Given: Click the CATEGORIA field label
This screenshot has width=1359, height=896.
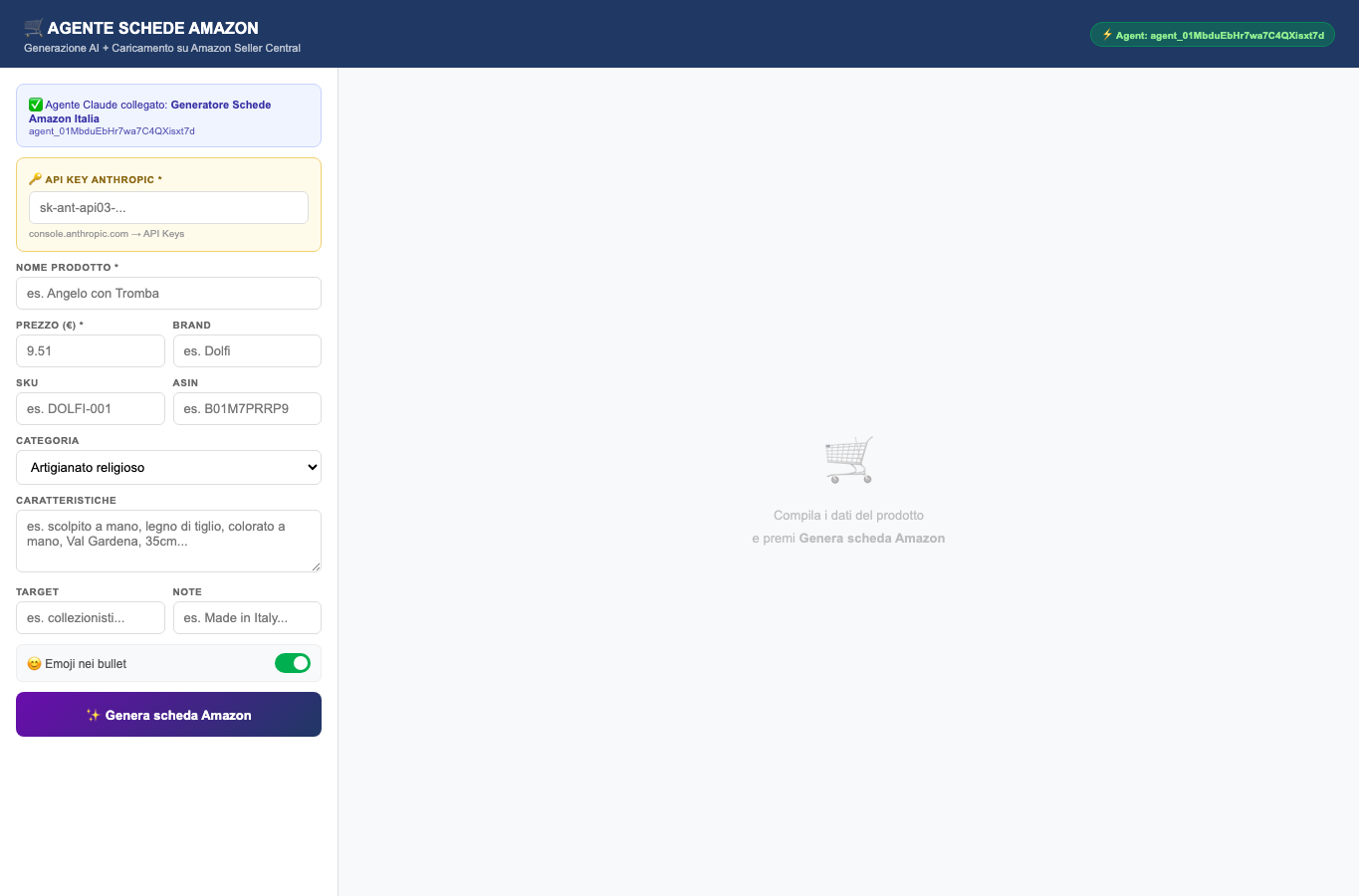Looking at the screenshot, I should coord(47,441).
